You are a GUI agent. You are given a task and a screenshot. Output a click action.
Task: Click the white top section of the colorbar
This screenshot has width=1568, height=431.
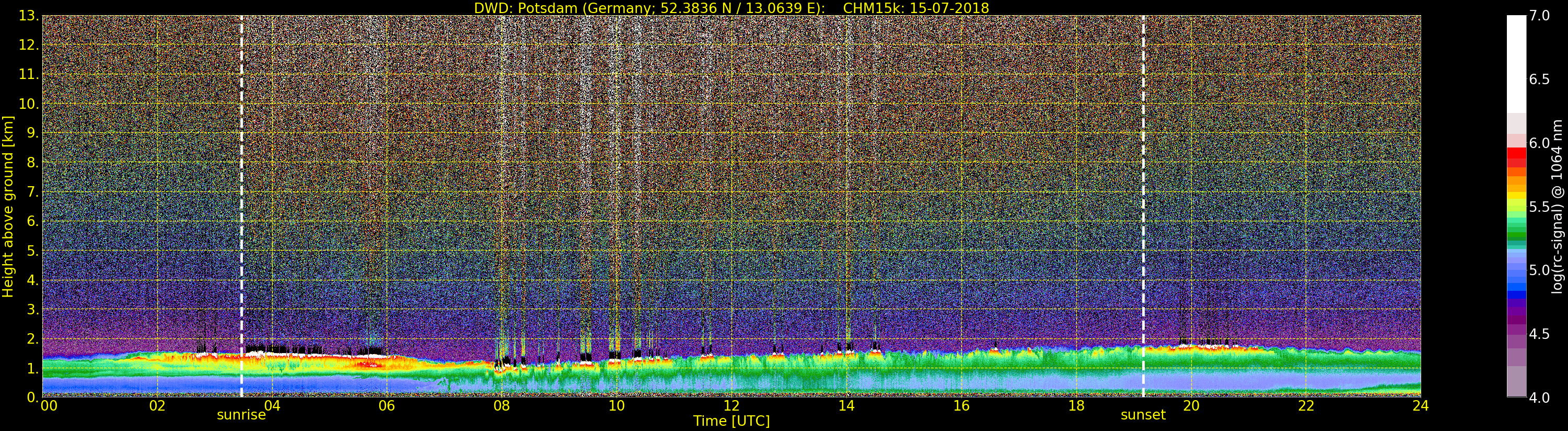click(1516, 64)
